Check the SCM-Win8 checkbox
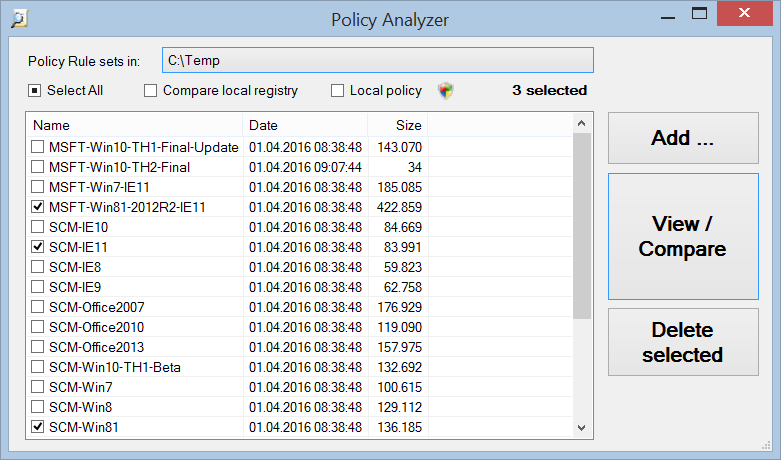Viewport: 781px width, 460px height. coord(37,407)
